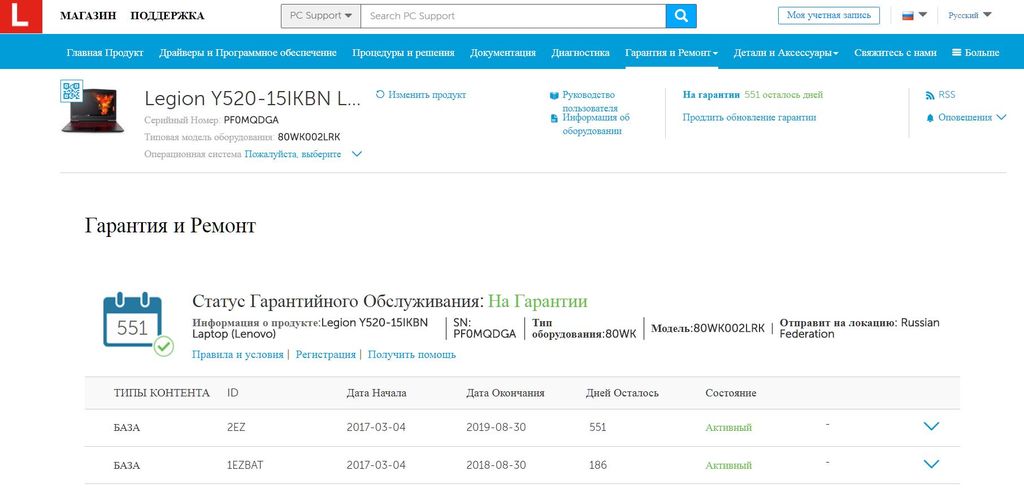Open the Русский language dropdown
Image resolution: width=1024 pixels, height=501 pixels.
point(969,16)
